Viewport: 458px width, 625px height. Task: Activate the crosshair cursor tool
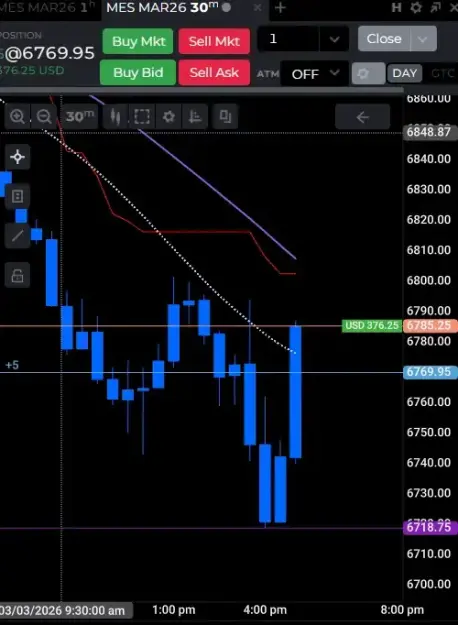[17, 157]
